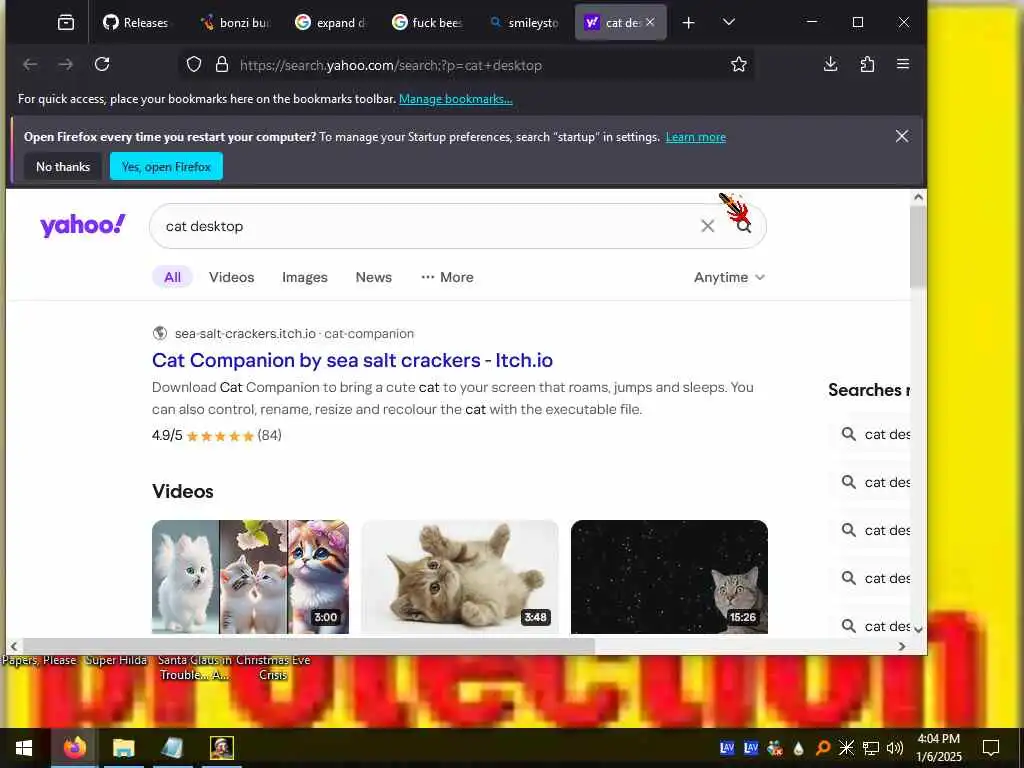The width and height of the screenshot is (1024, 768).
Task: Open the 4:04 PM clock calendar
Action: [x=938, y=748]
